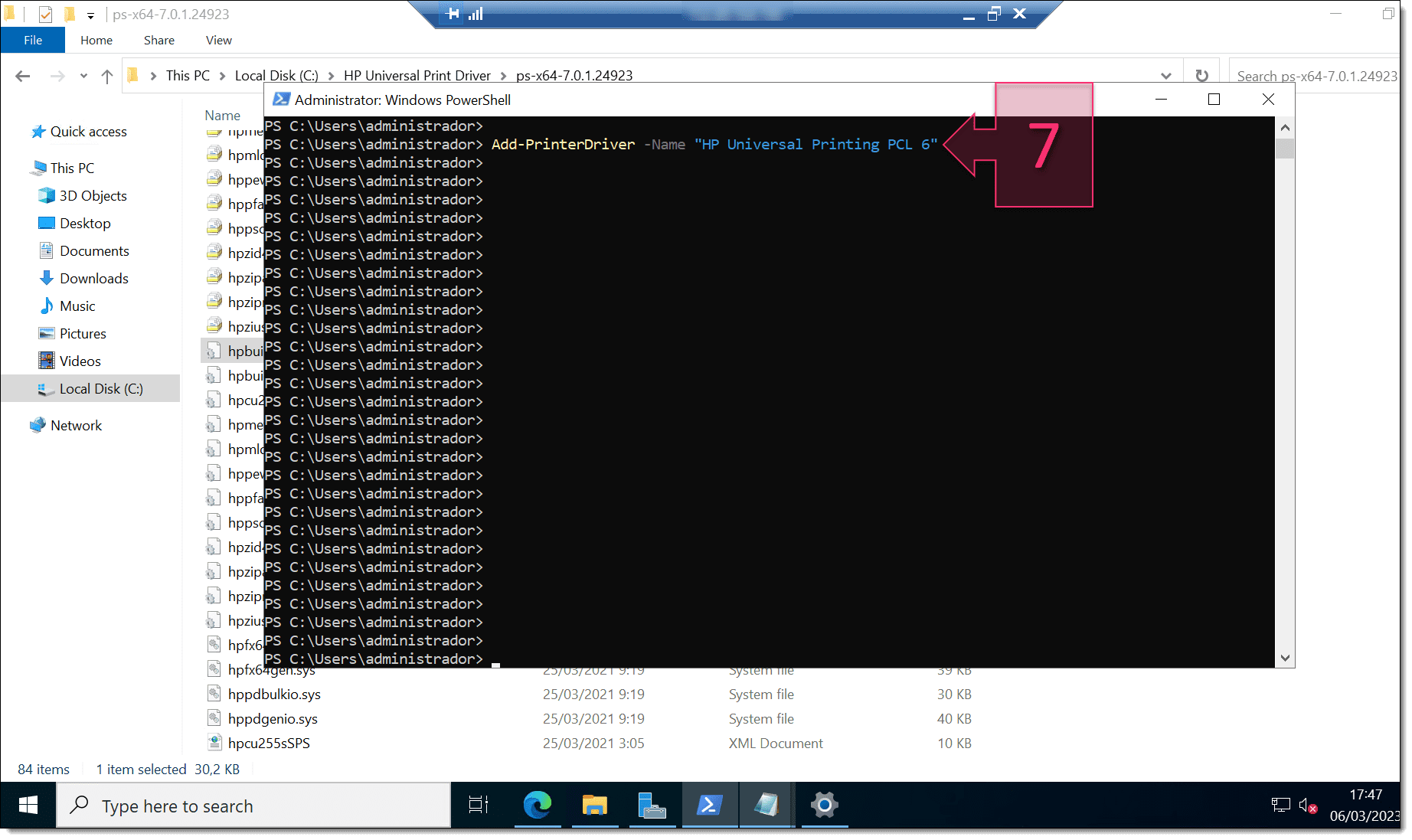Click the search field in the taskbar
This screenshot has width=1412, height=840.
(x=253, y=805)
